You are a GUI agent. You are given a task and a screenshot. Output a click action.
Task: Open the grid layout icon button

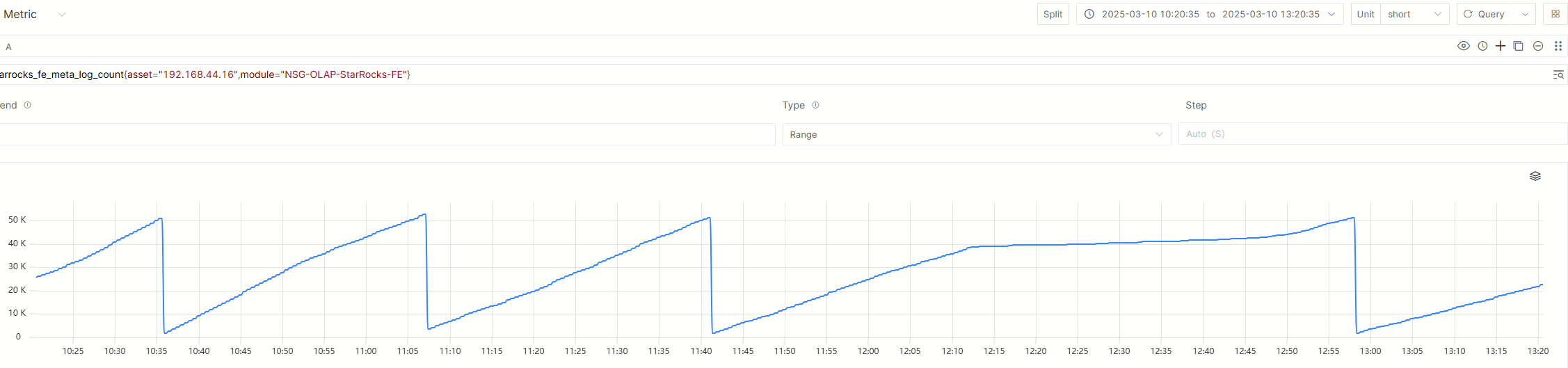1555,14
